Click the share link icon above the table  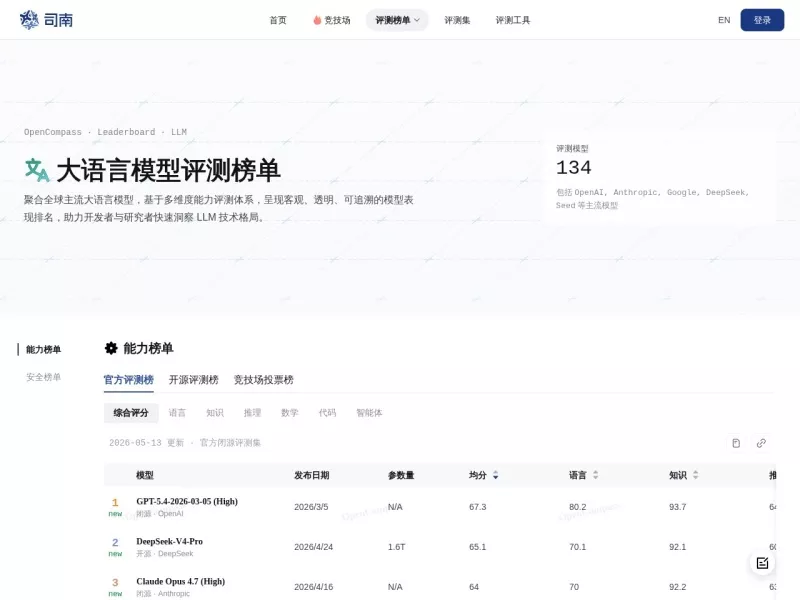pos(761,443)
